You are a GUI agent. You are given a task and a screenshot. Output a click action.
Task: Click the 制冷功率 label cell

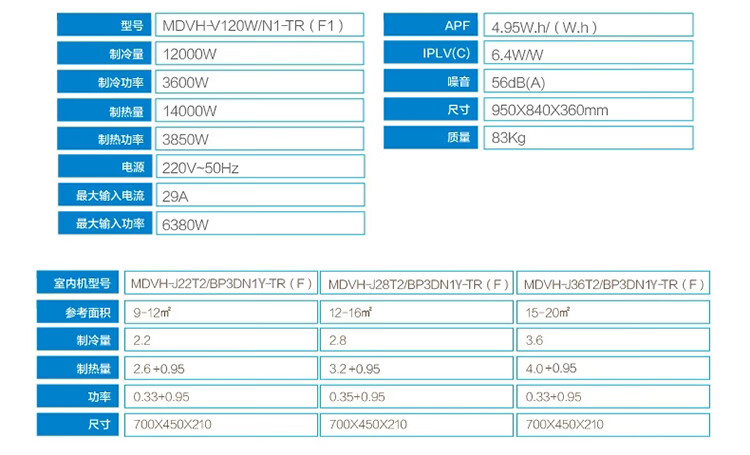104,82
